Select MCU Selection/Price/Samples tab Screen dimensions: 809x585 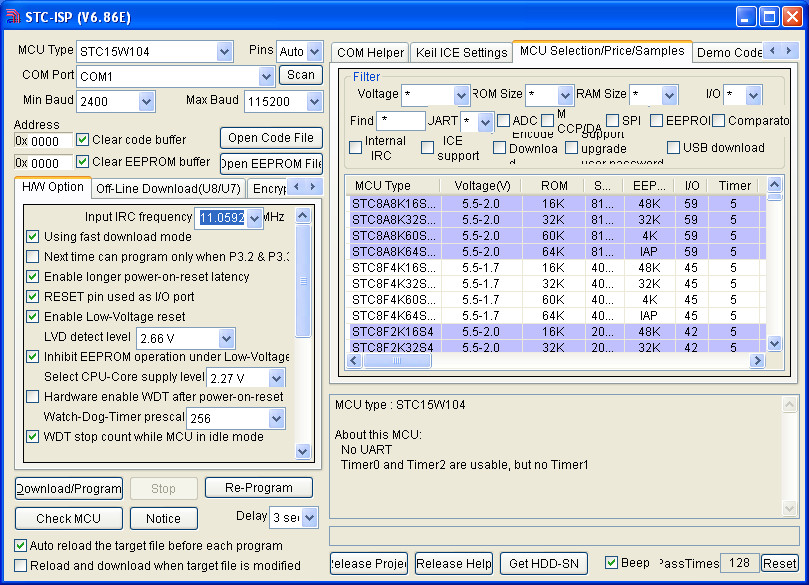602,51
